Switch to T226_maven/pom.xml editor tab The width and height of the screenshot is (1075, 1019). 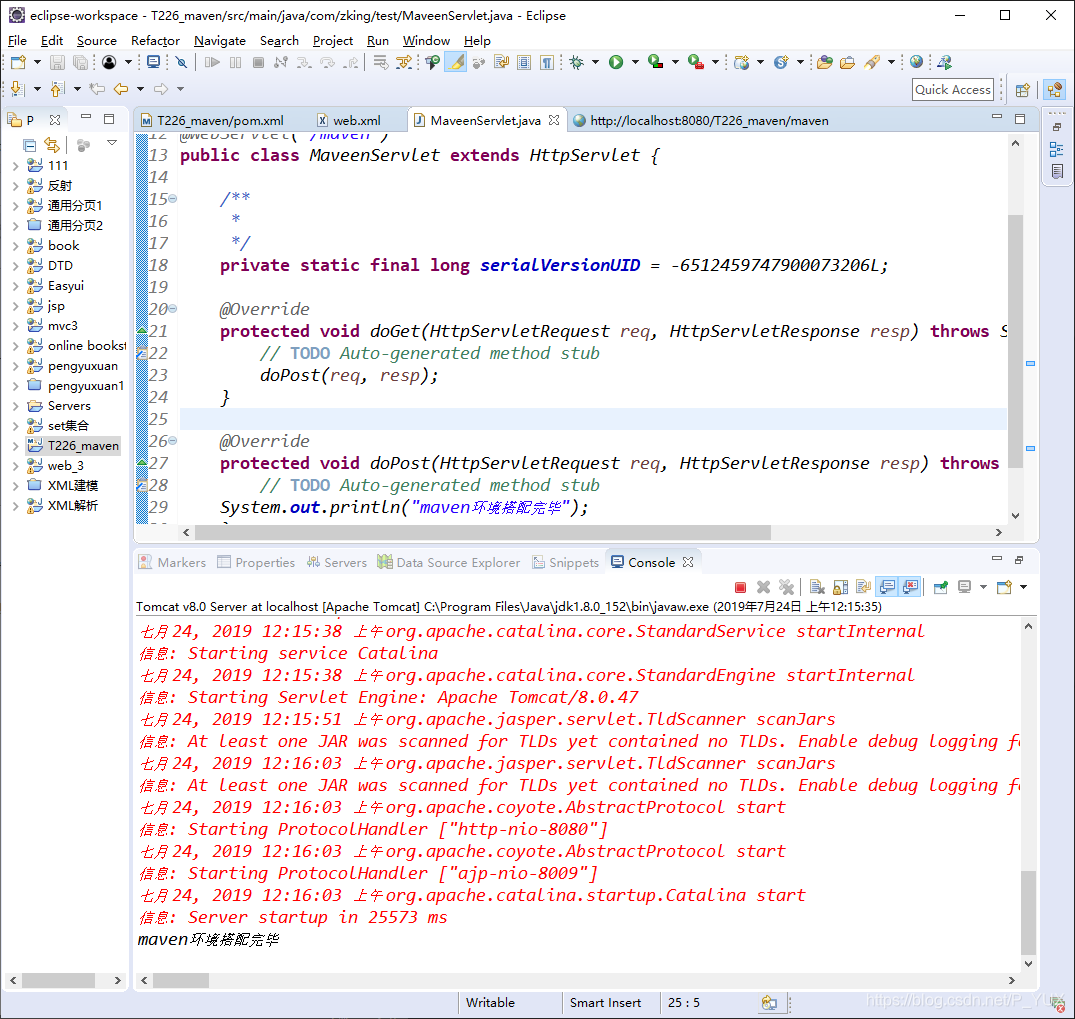click(x=213, y=121)
